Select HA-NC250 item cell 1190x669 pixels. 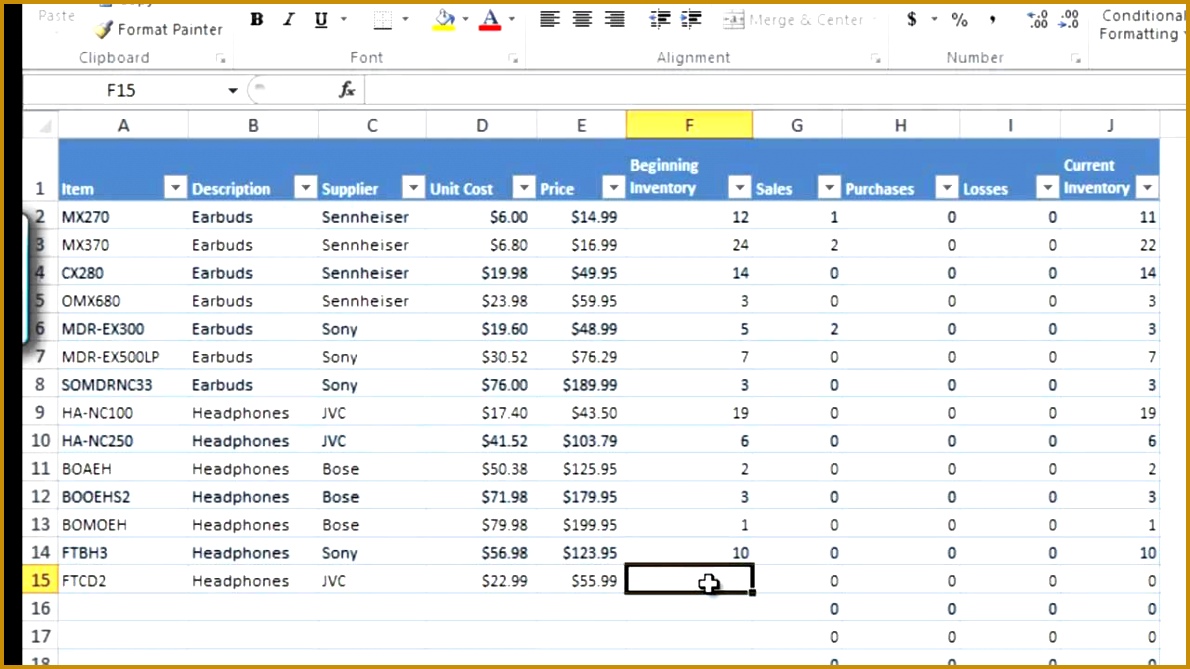(124, 441)
